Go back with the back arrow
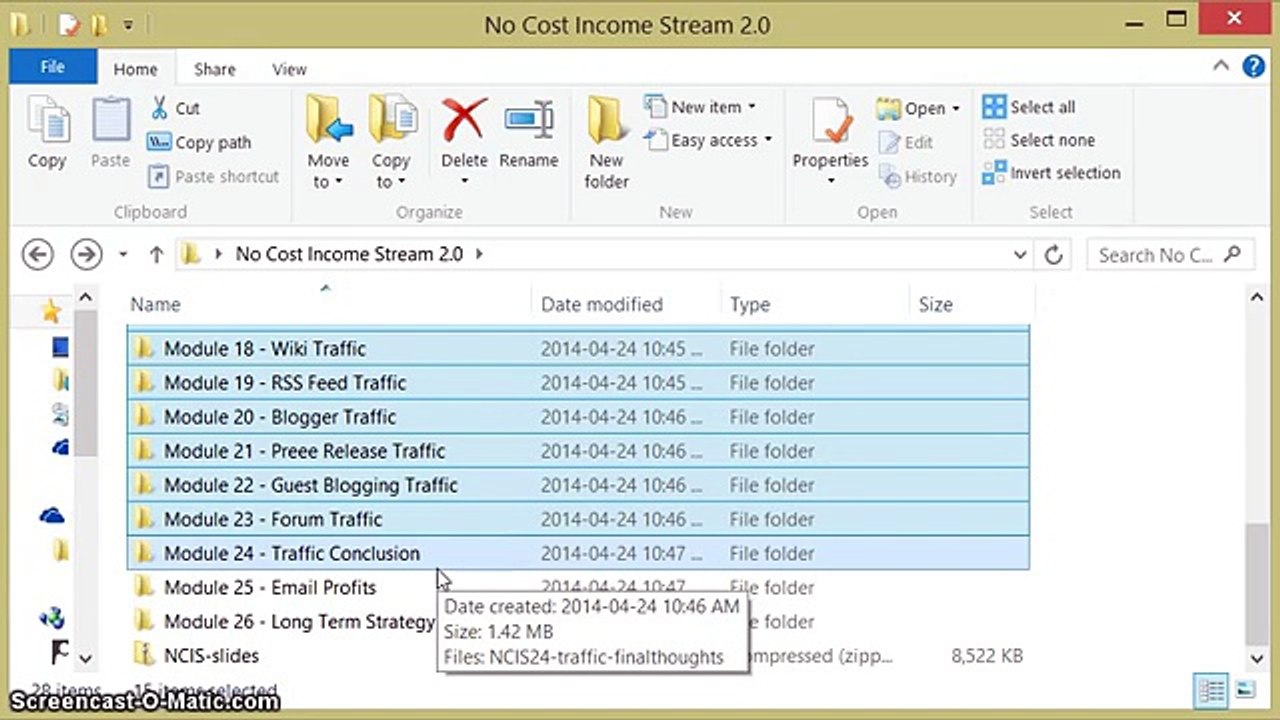1280x720 pixels. (x=38, y=254)
